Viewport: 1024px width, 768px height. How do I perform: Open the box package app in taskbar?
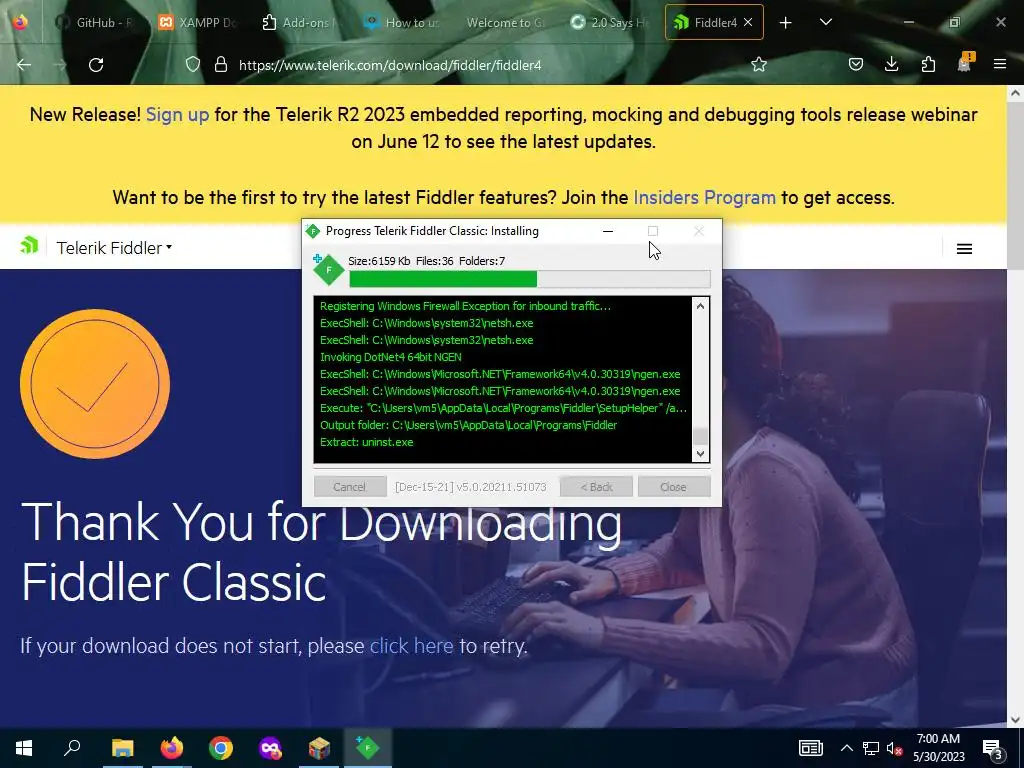click(319, 748)
